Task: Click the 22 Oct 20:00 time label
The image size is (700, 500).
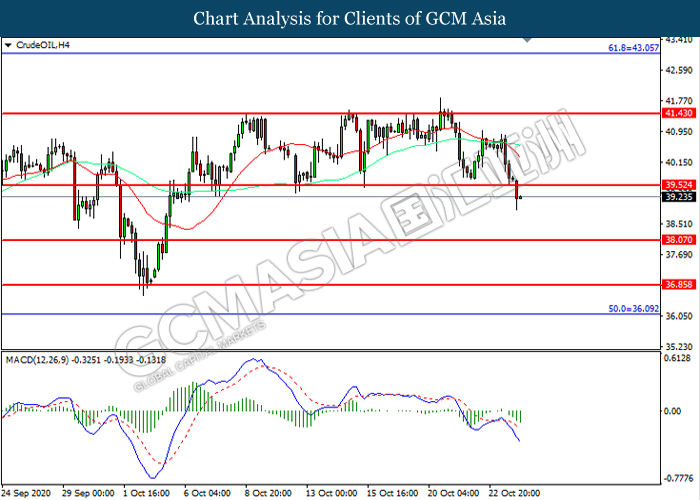Action: click(514, 493)
